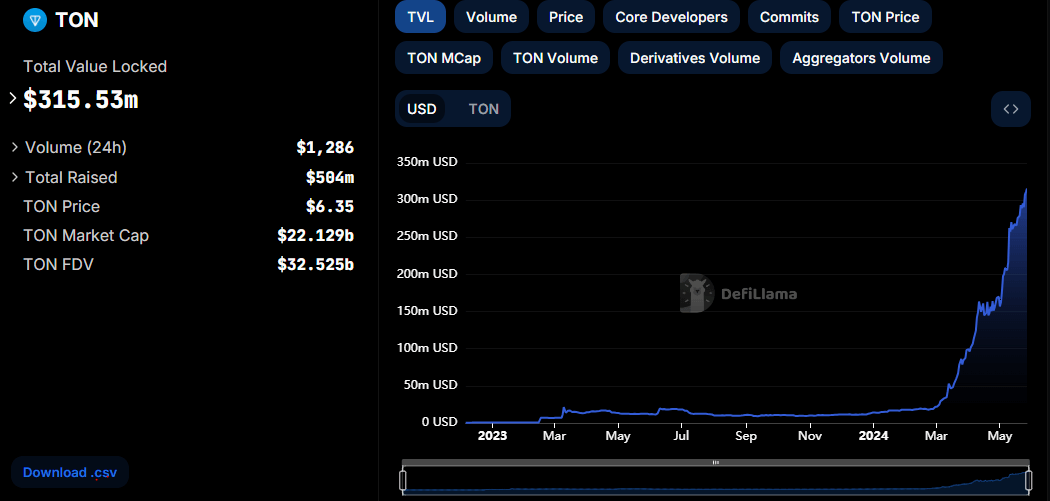Image resolution: width=1050 pixels, height=501 pixels.
Task: Download the .csv data file
Action: coord(70,472)
